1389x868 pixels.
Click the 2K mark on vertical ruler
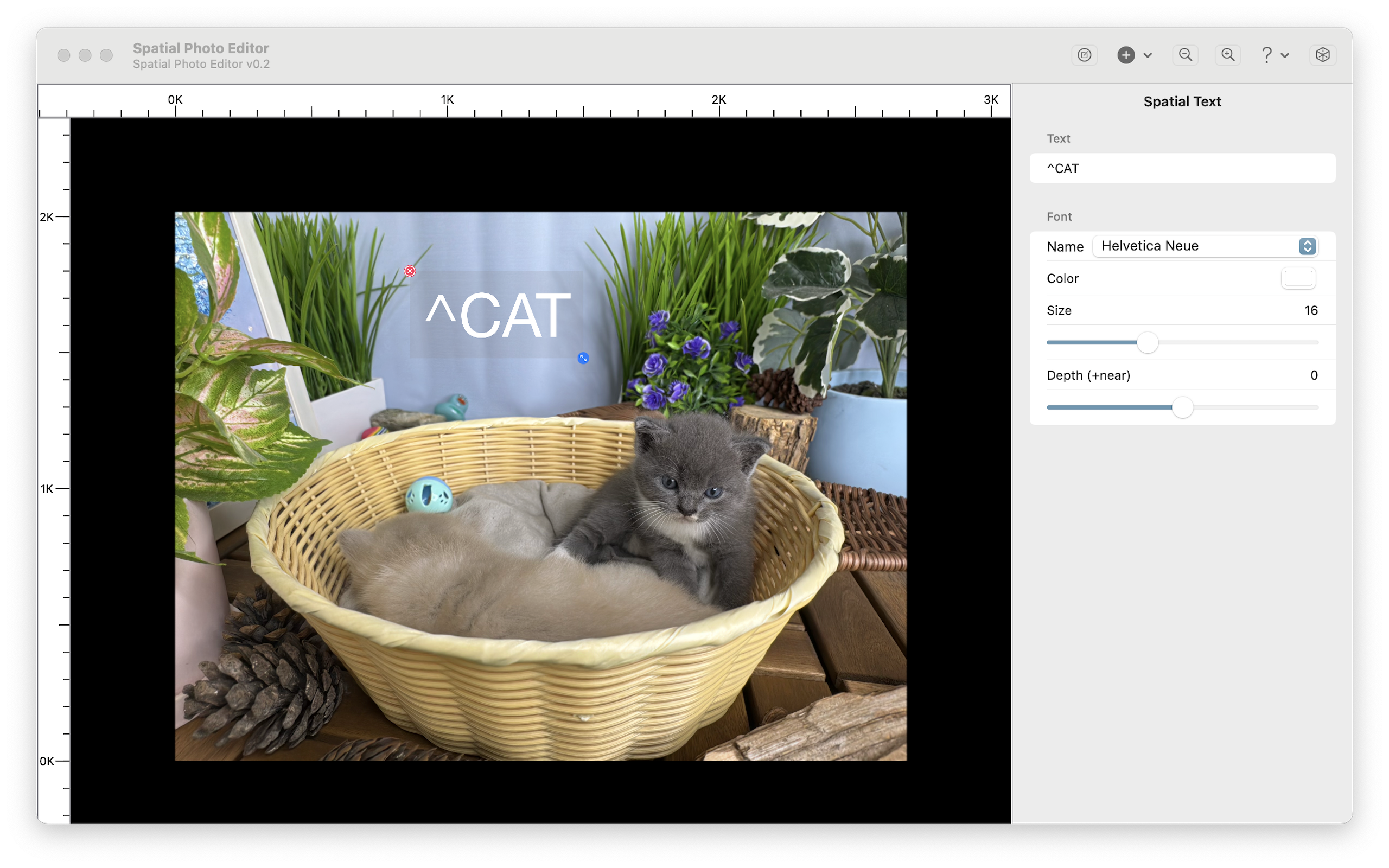pyautogui.click(x=47, y=217)
